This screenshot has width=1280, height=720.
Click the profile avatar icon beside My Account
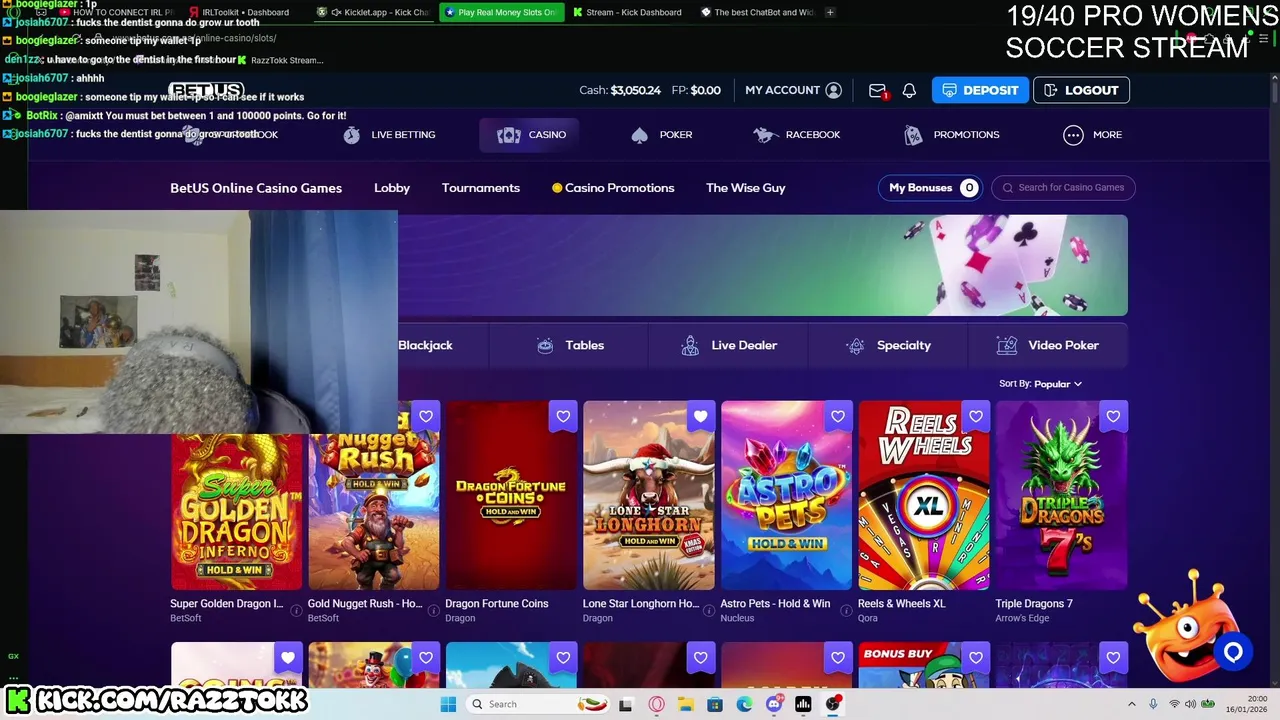[x=834, y=90]
